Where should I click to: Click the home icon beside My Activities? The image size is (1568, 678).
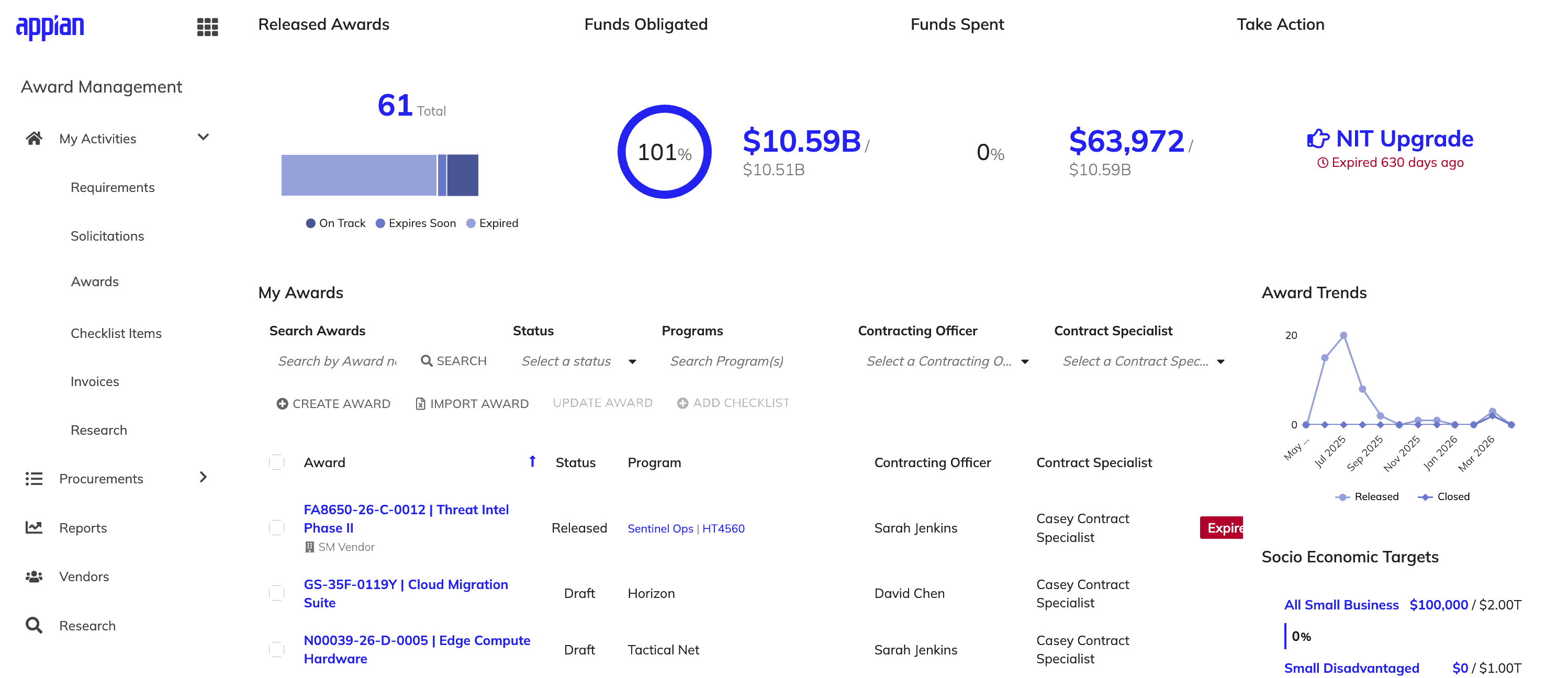point(34,138)
